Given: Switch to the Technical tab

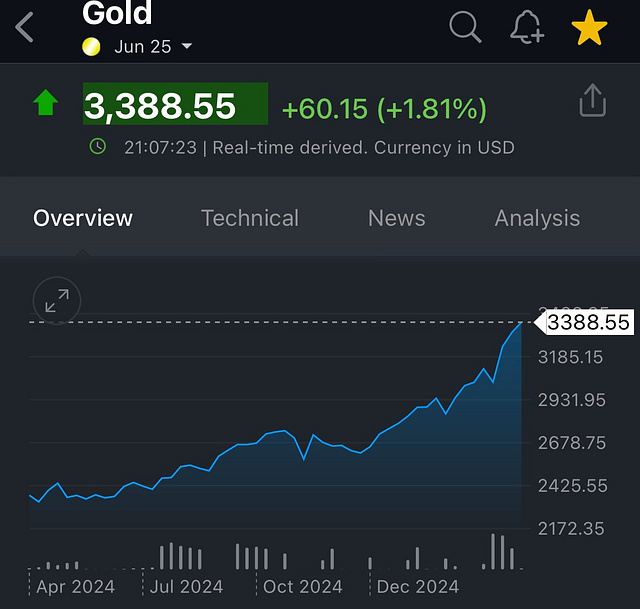Looking at the screenshot, I should pos(250,218).
